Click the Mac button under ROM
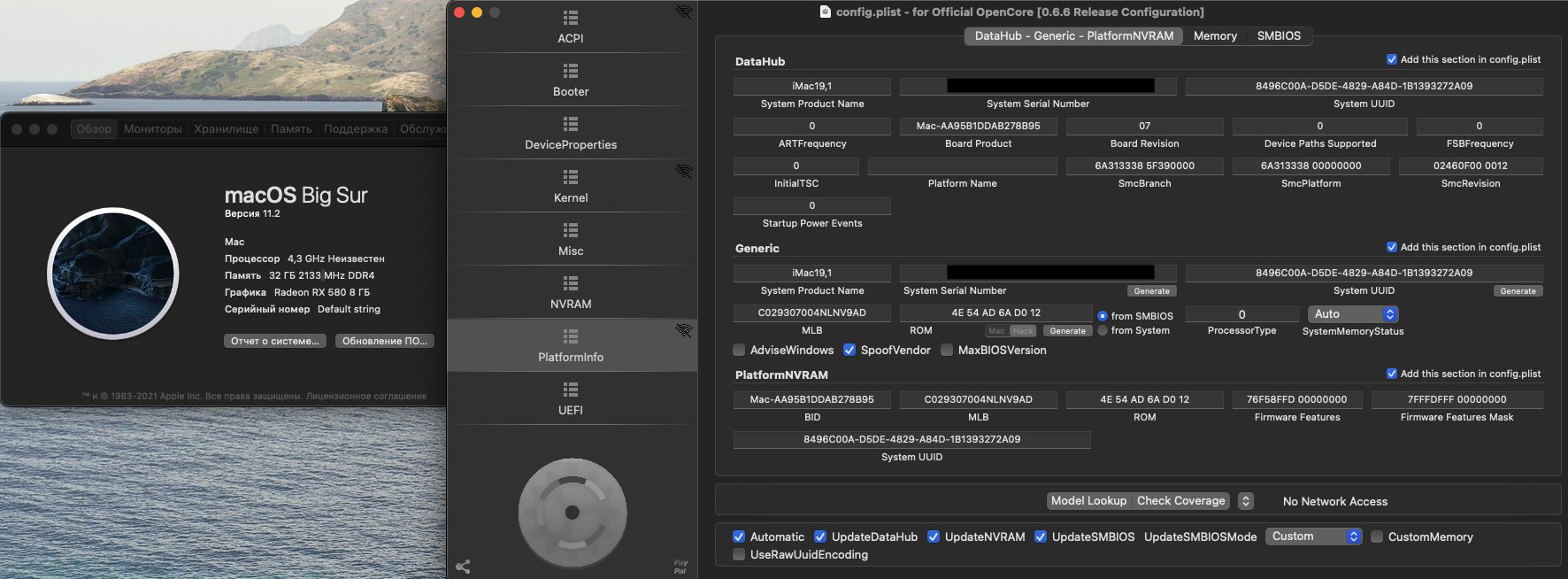The height and width of the screenshot is (579, 1568). [x=996, y=331]
